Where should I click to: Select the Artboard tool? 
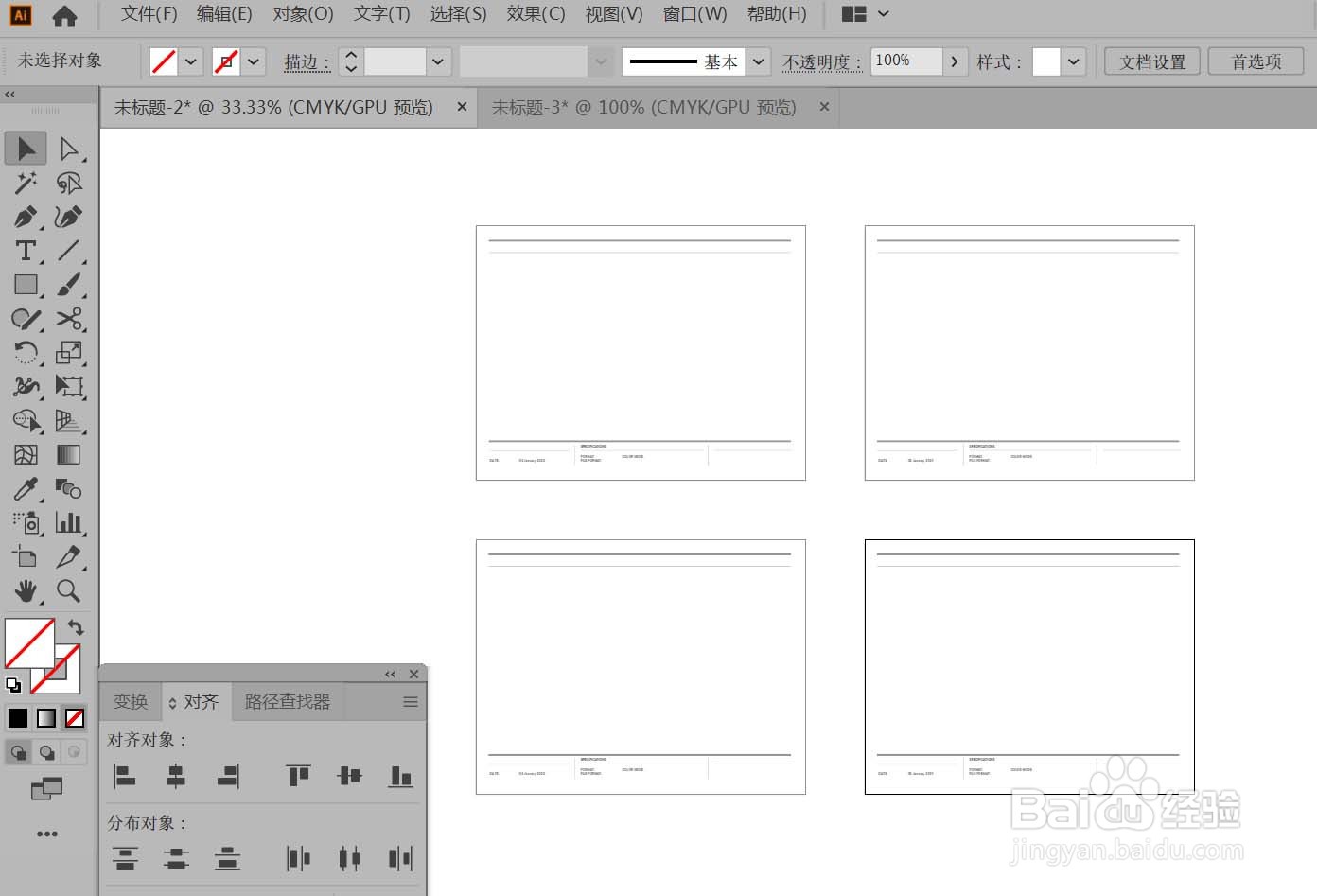[x=26, y=556]
